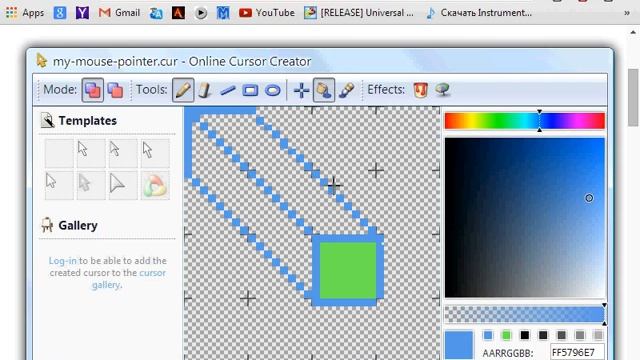Open the cursor gallery link
Viewport: 640px width, 360px height.
pos(129,279)
